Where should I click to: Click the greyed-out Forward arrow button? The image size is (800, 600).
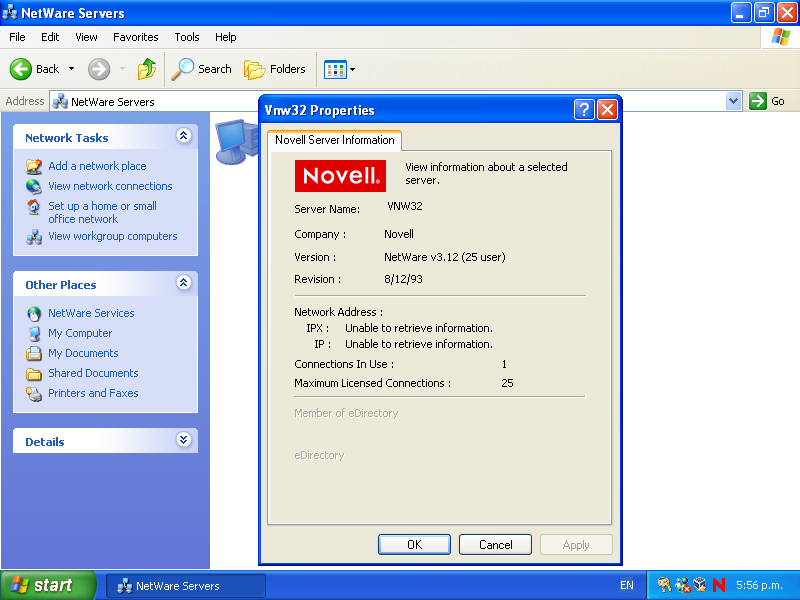point(99,69)
